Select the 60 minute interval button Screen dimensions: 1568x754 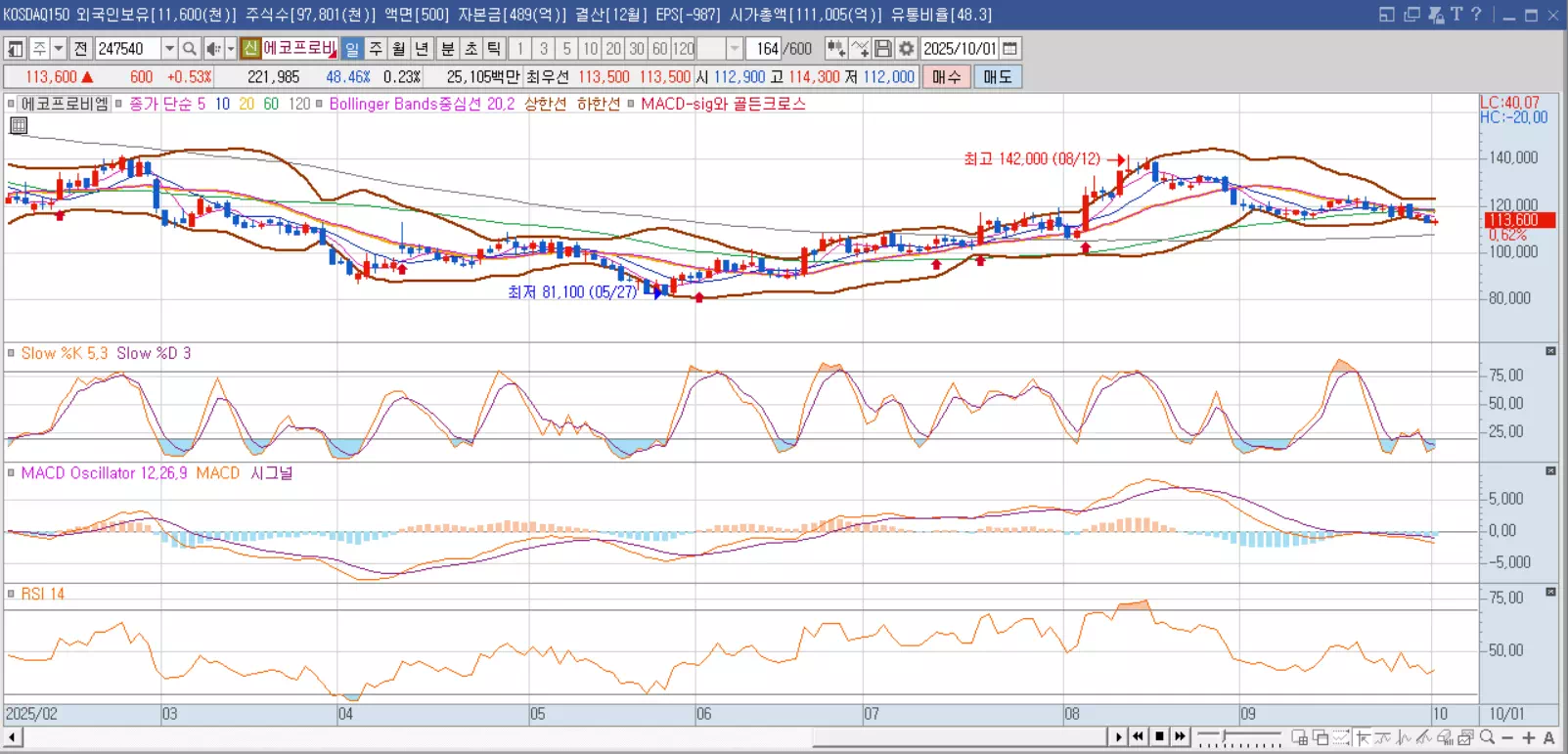[659, 48]
